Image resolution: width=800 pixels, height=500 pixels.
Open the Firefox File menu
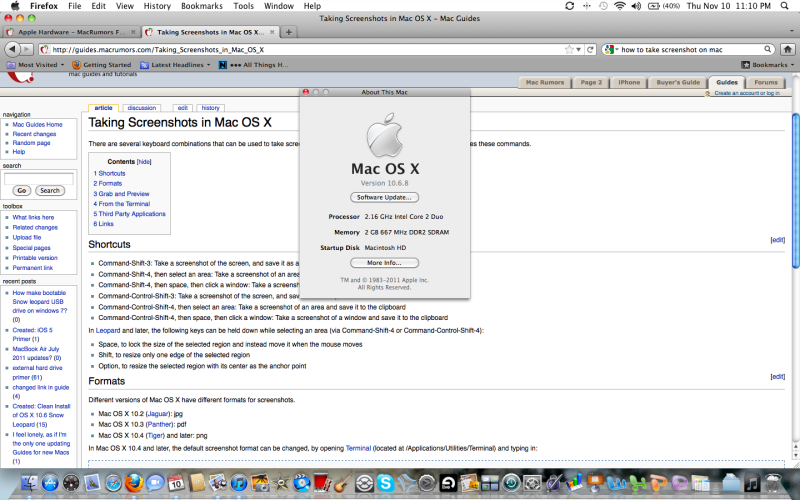pyautogui.click(x=74, y=6)
